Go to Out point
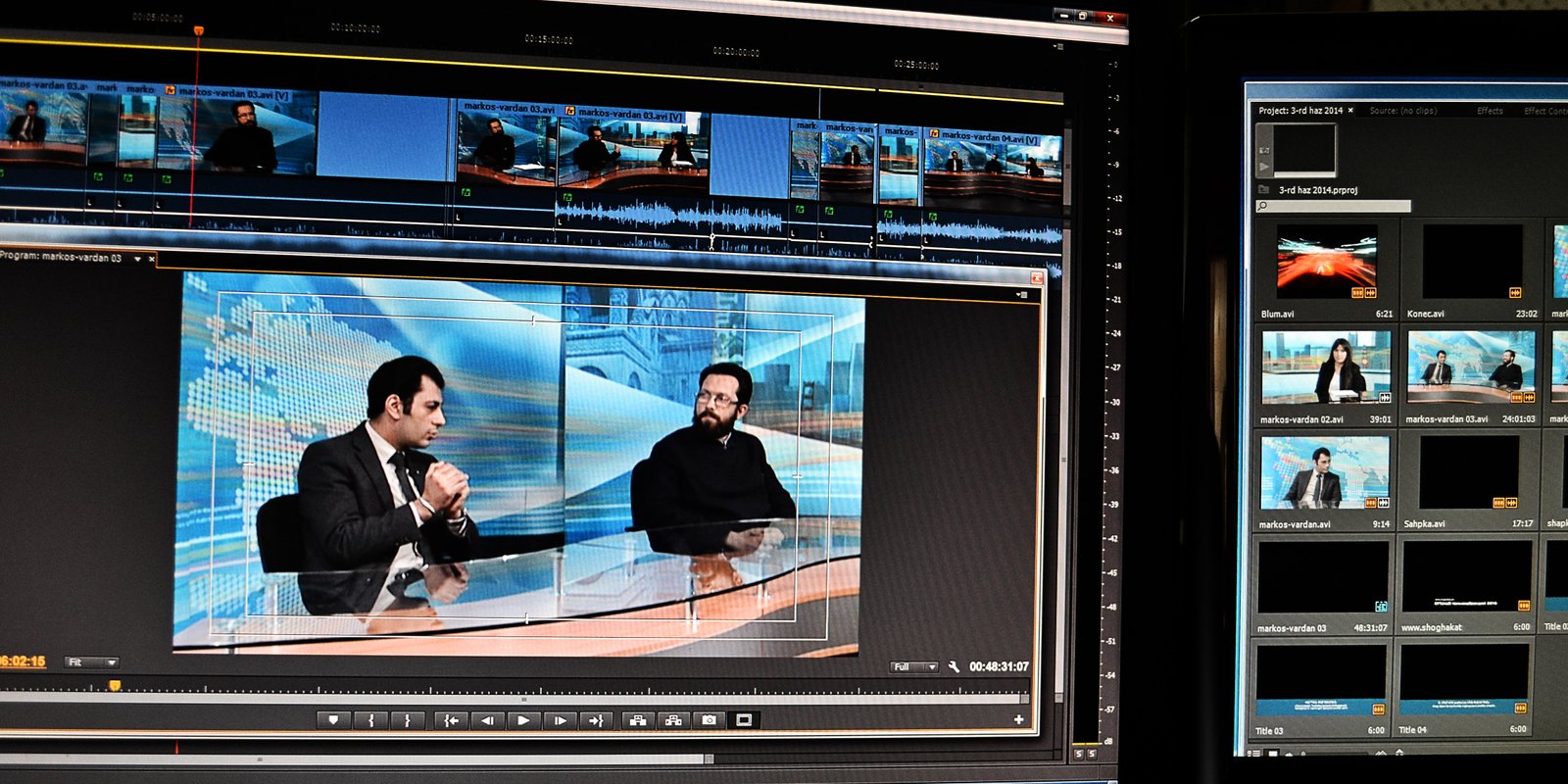1568x784 pixels. (x=596, y=720)
